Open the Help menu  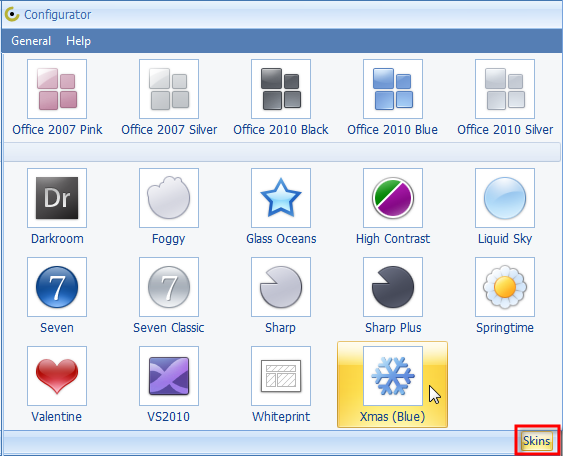(x=78, y=41)
